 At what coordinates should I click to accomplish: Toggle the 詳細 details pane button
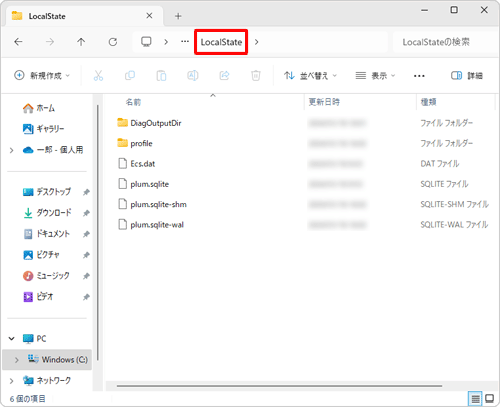[467, 76]
